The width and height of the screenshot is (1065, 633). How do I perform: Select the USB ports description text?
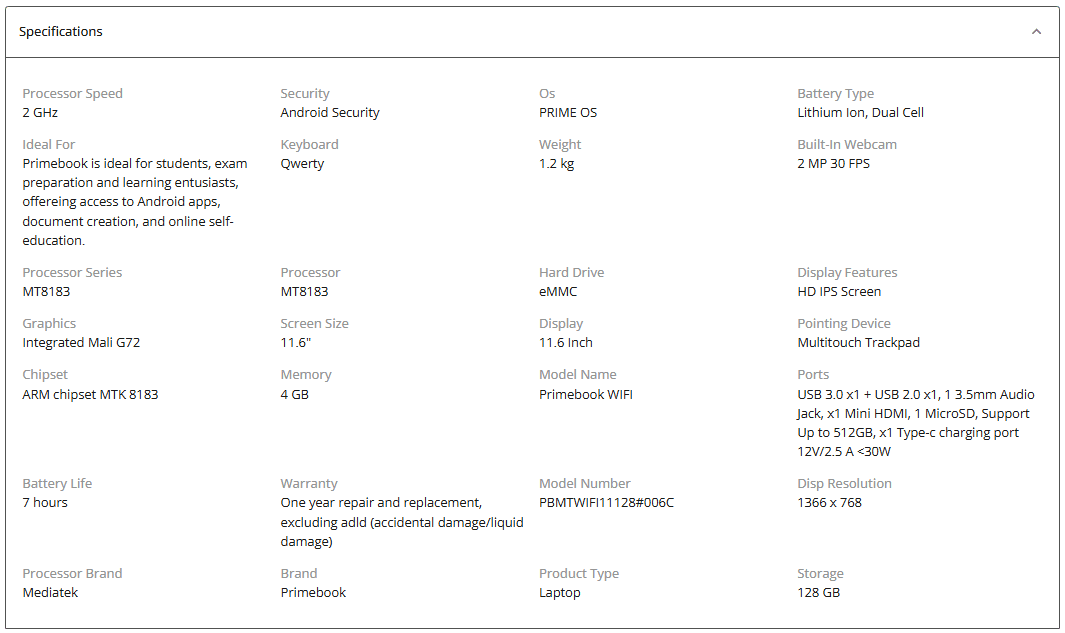[916, 423]
